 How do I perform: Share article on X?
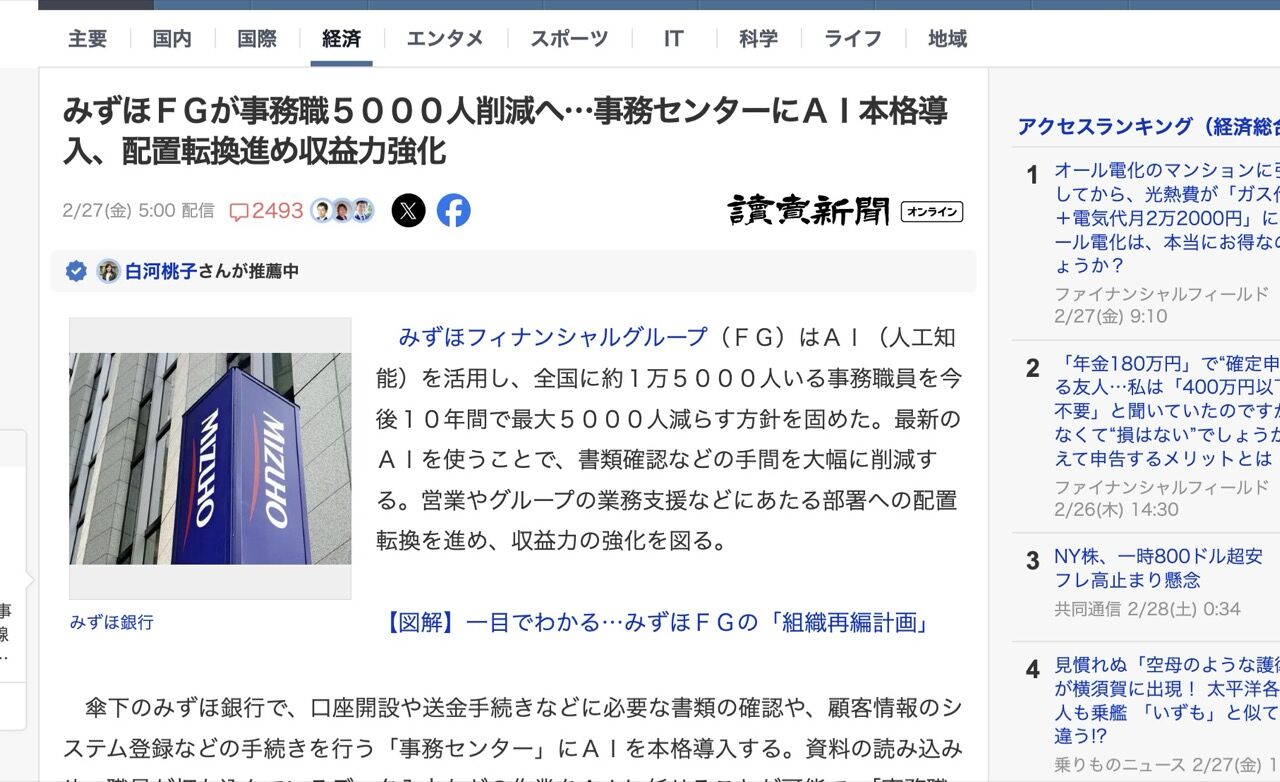pos(408,210)
